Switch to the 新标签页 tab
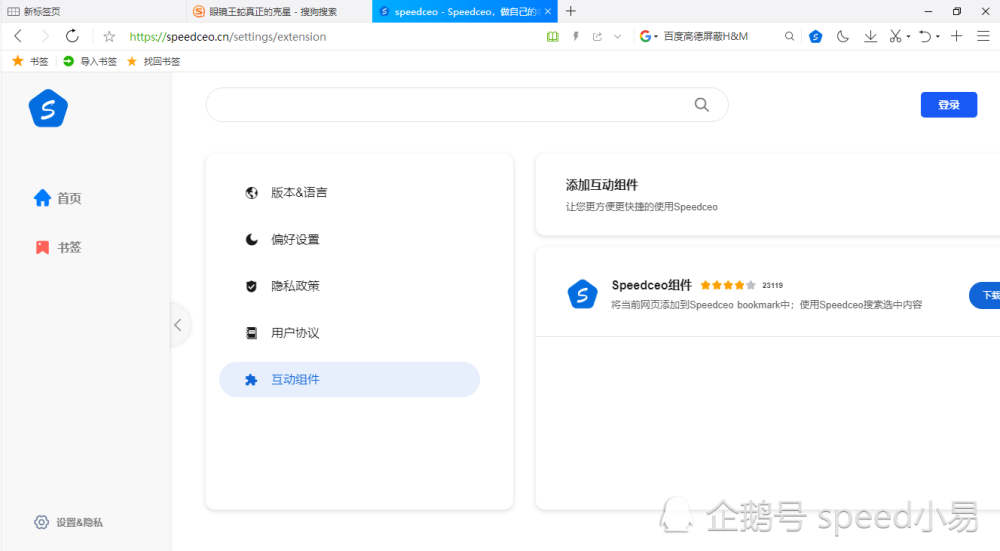Viewport: 1000px width, 551px height. [x=94, y=11]
